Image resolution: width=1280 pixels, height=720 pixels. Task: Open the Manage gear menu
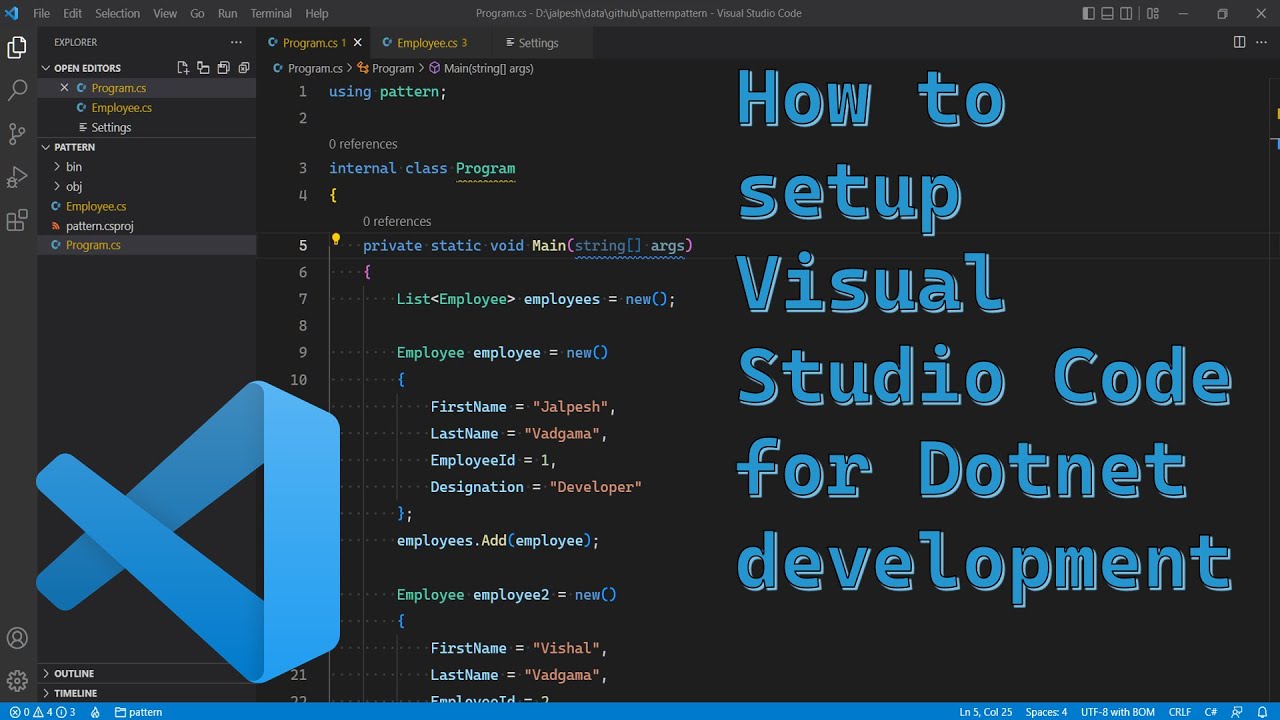tap(17, 681)
